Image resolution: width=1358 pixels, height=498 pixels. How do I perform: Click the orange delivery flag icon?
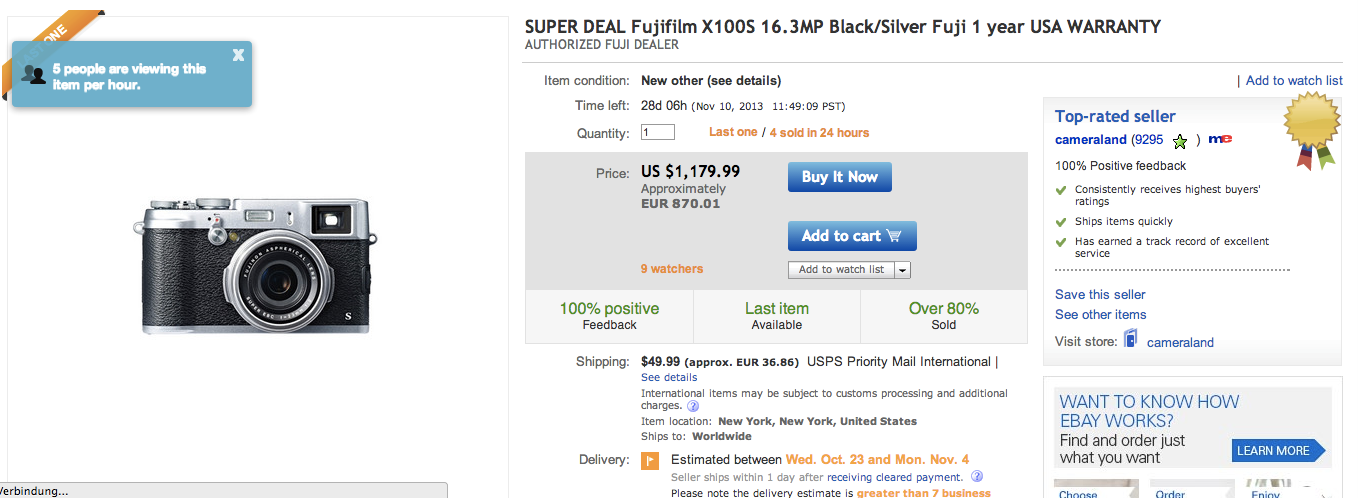click(x=650, y=461)
